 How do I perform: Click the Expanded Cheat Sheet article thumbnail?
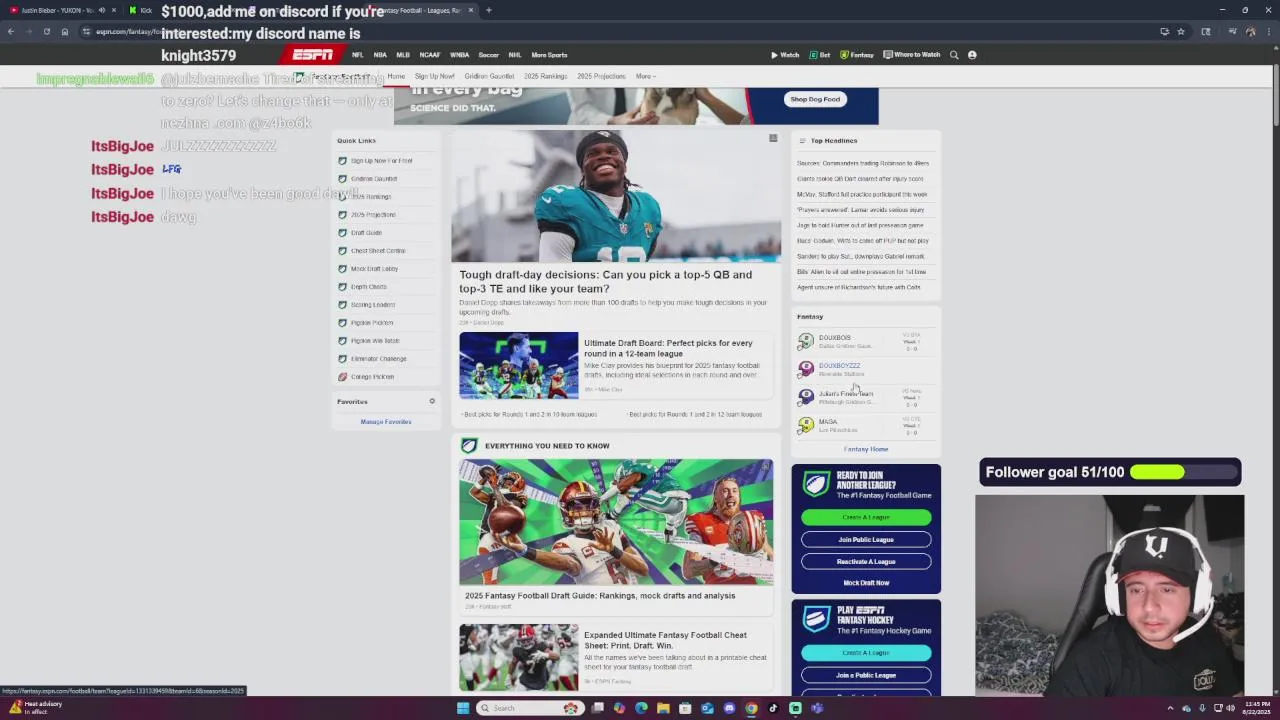[x=518, y=657]
